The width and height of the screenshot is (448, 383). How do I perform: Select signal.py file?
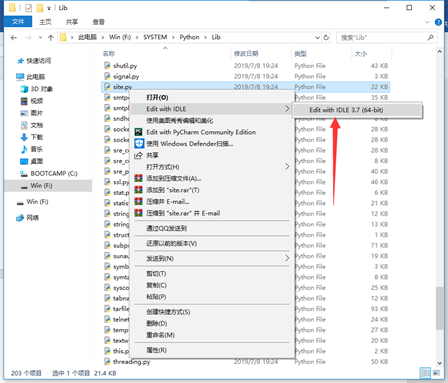pos(126,76)
